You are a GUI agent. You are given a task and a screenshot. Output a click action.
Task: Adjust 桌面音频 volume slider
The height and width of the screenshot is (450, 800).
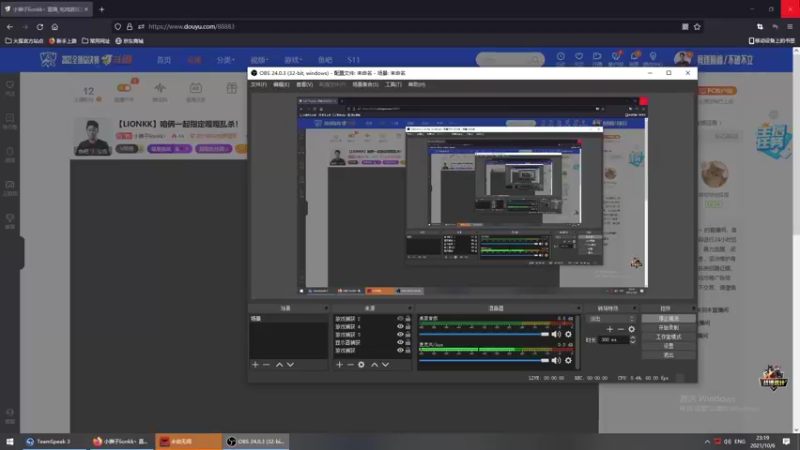pos(484,334)
